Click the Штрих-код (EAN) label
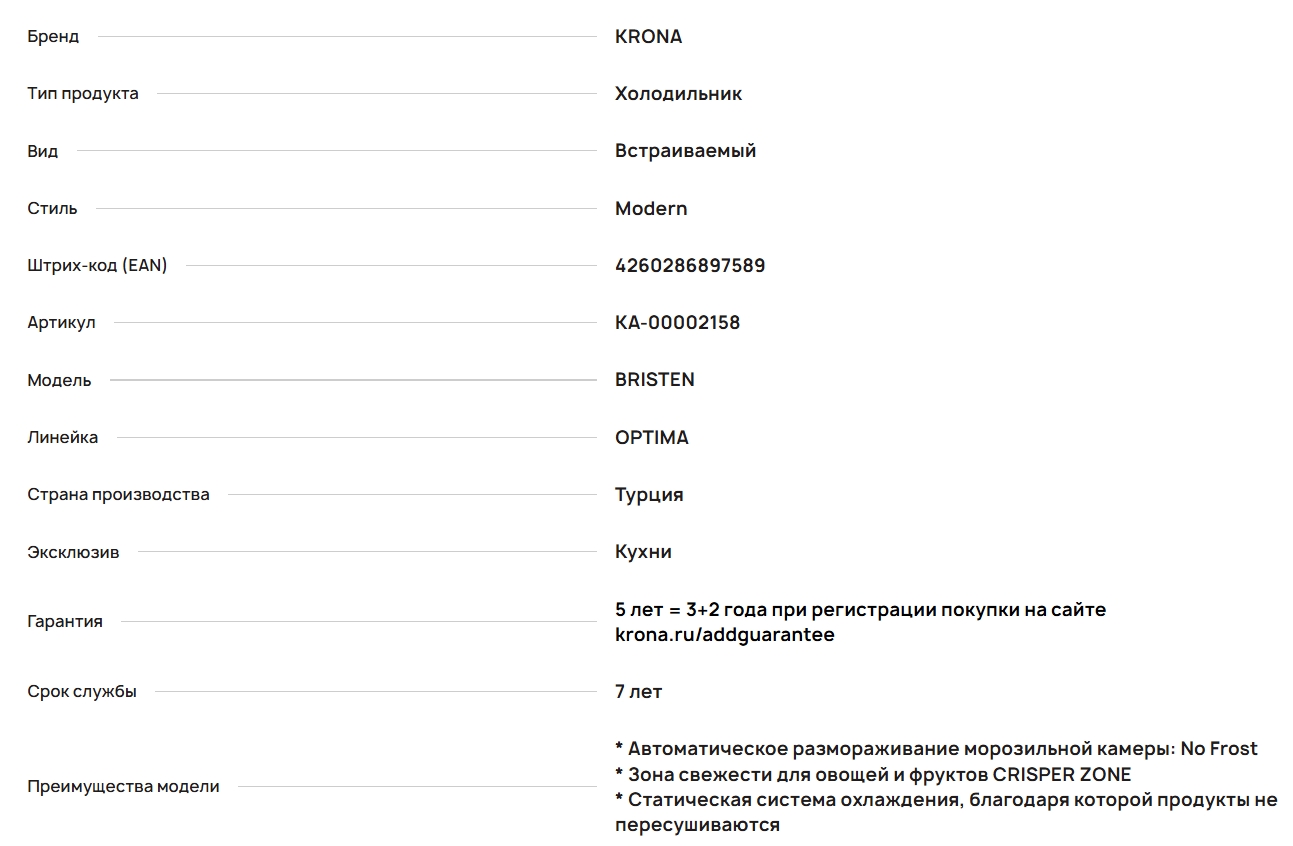Viewport: 1293px width, 846px height. click(x=97, y=266)
